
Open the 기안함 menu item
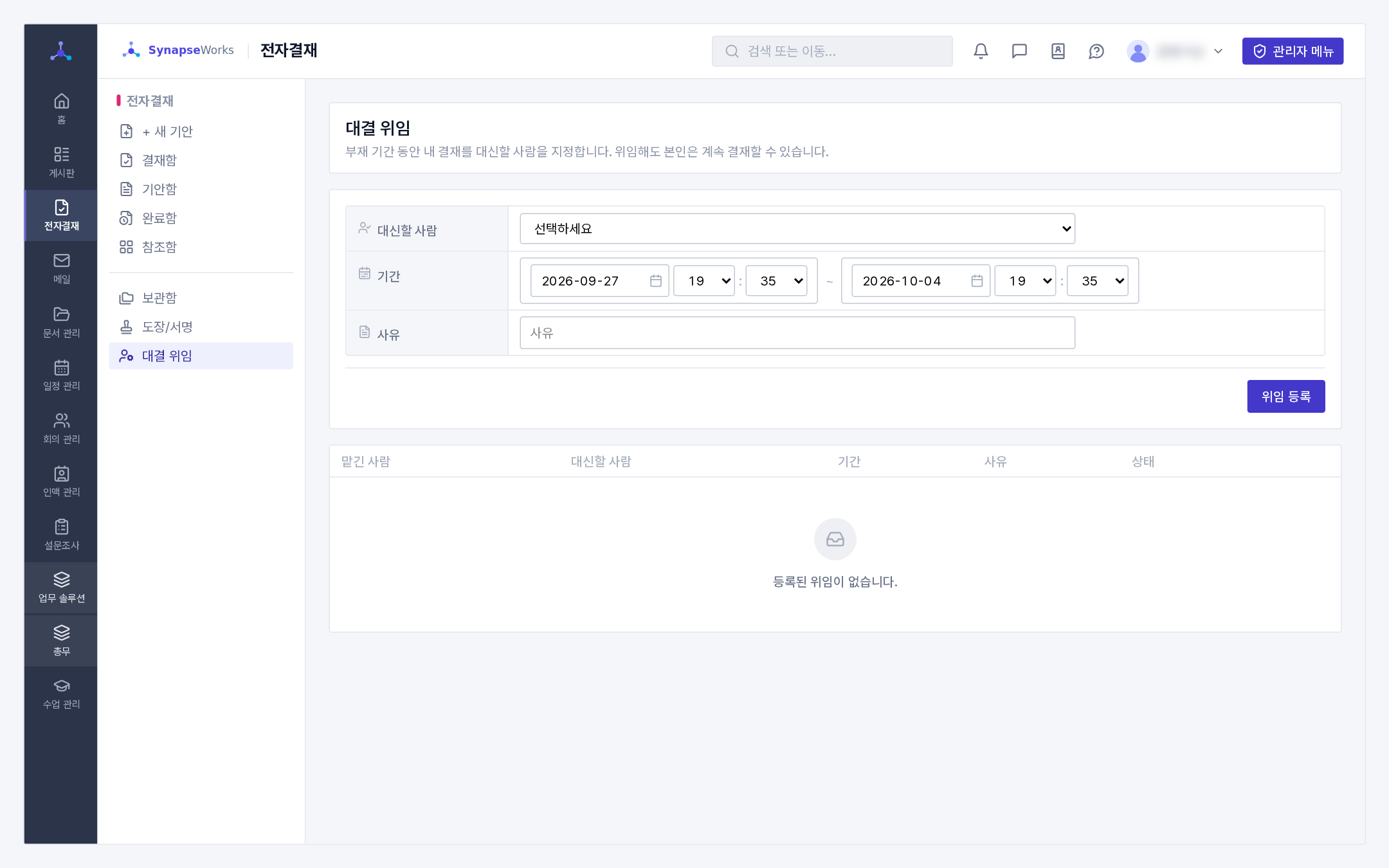point(201,189)
